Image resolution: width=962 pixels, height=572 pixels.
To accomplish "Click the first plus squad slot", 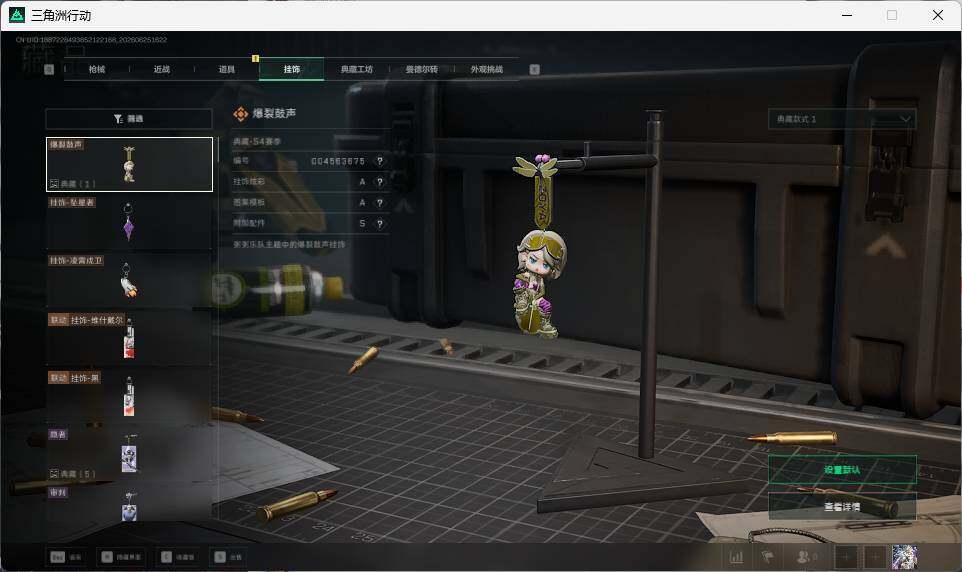I will click(x=846, y=557).
